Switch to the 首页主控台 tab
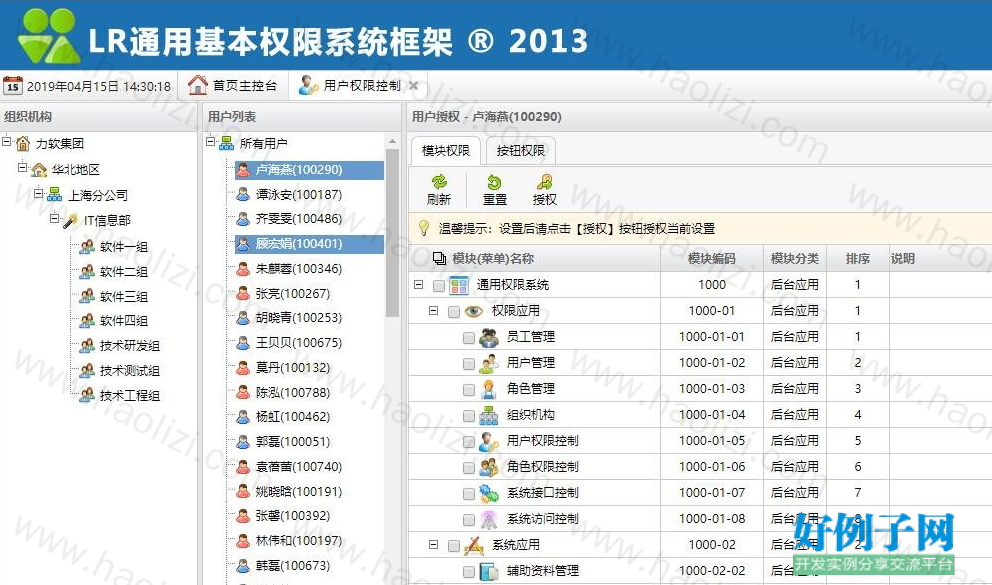992x585 pixels. (233, 85)
